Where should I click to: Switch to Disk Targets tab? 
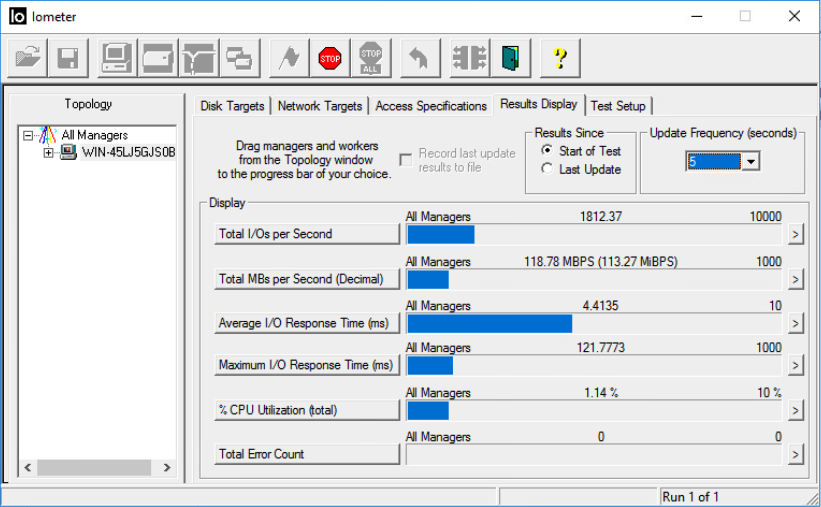[x=232, y=106]
